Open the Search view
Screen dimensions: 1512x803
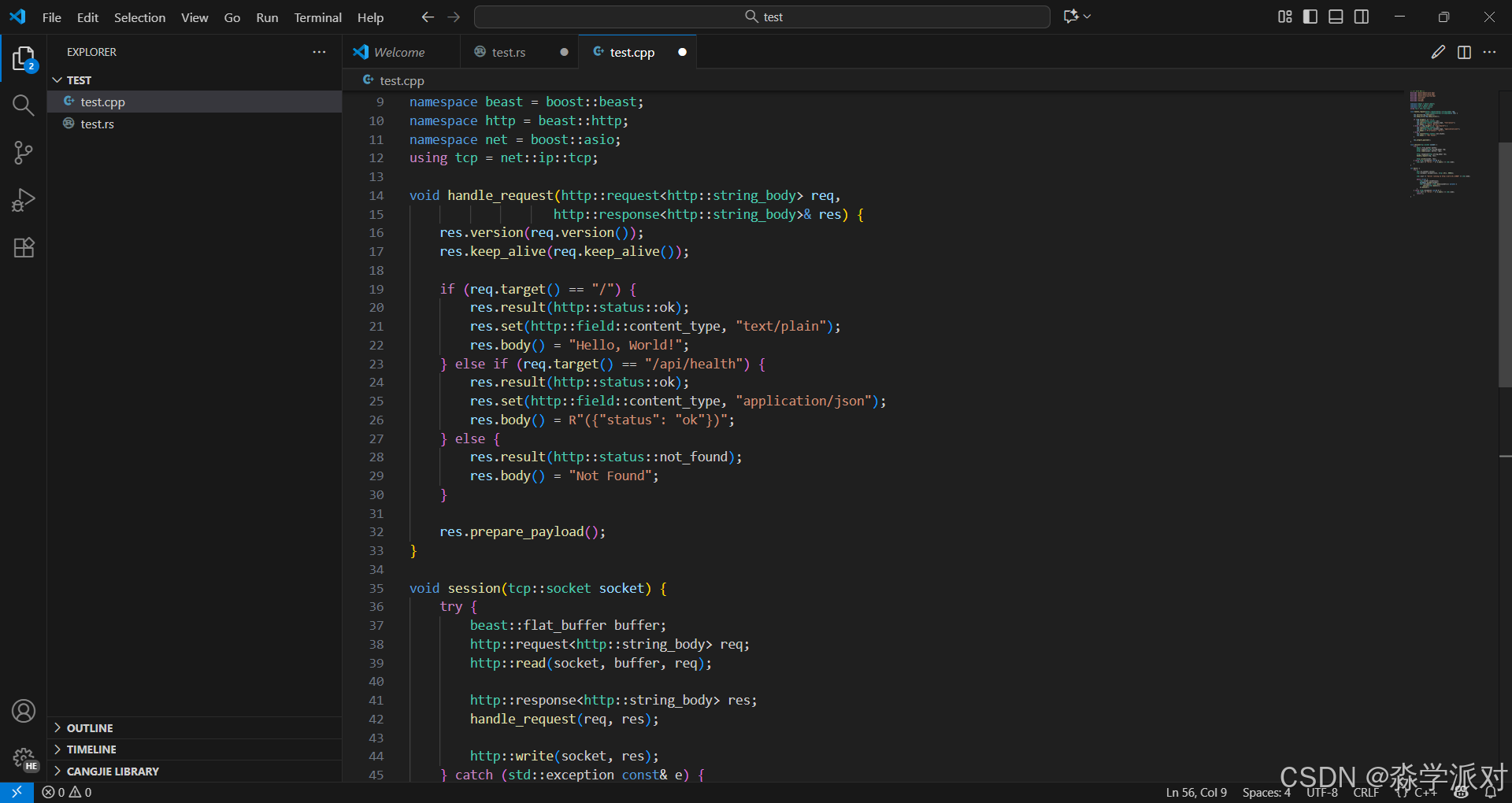click(x=24, y=105)
